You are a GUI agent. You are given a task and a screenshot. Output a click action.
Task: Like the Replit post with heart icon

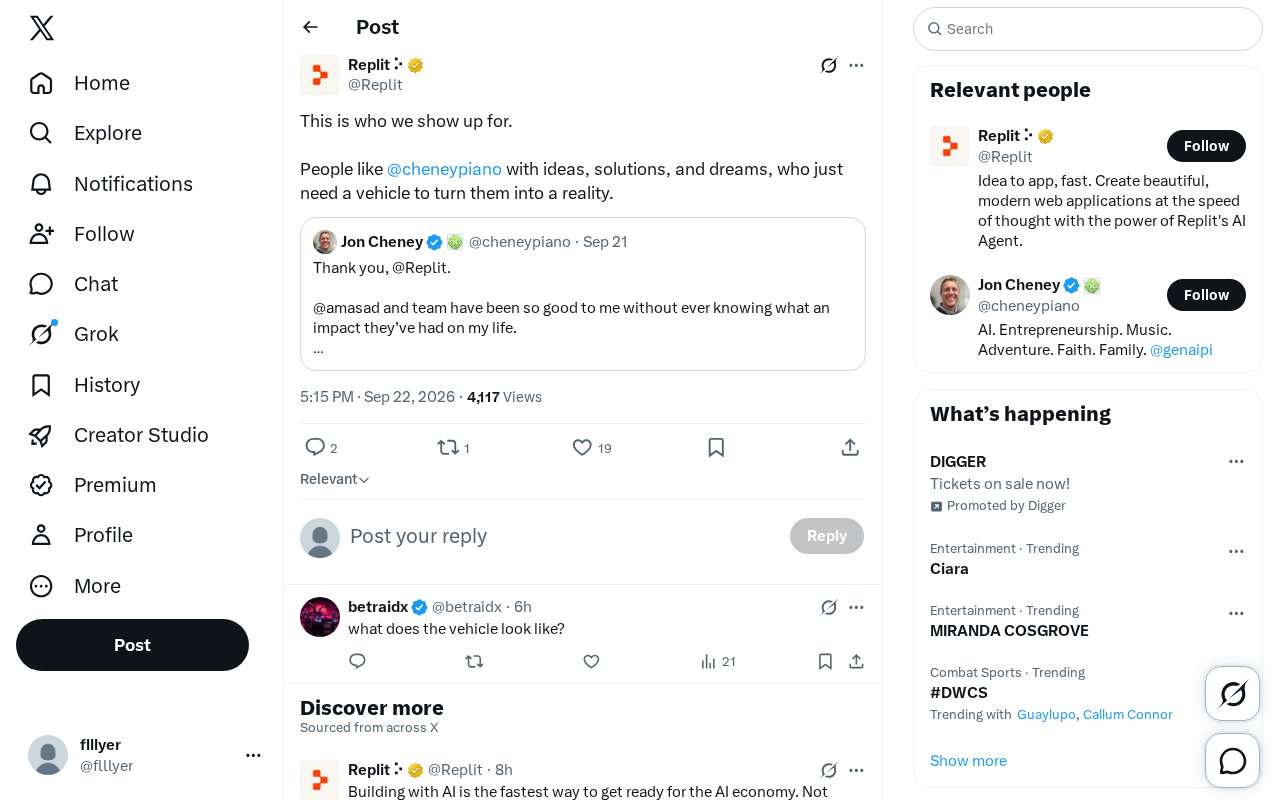point(582,448)
